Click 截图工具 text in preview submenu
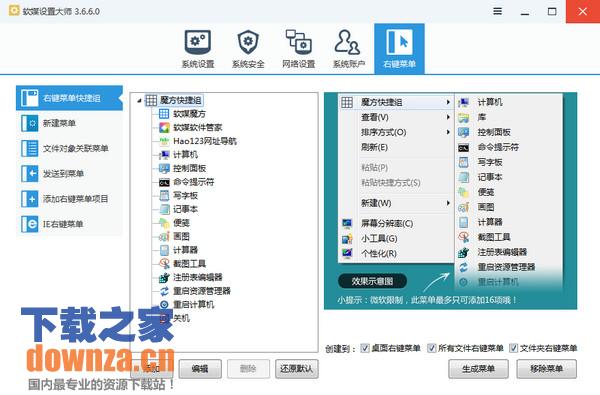The height and width of the screenshot is (395, 600). pos(494,237)
